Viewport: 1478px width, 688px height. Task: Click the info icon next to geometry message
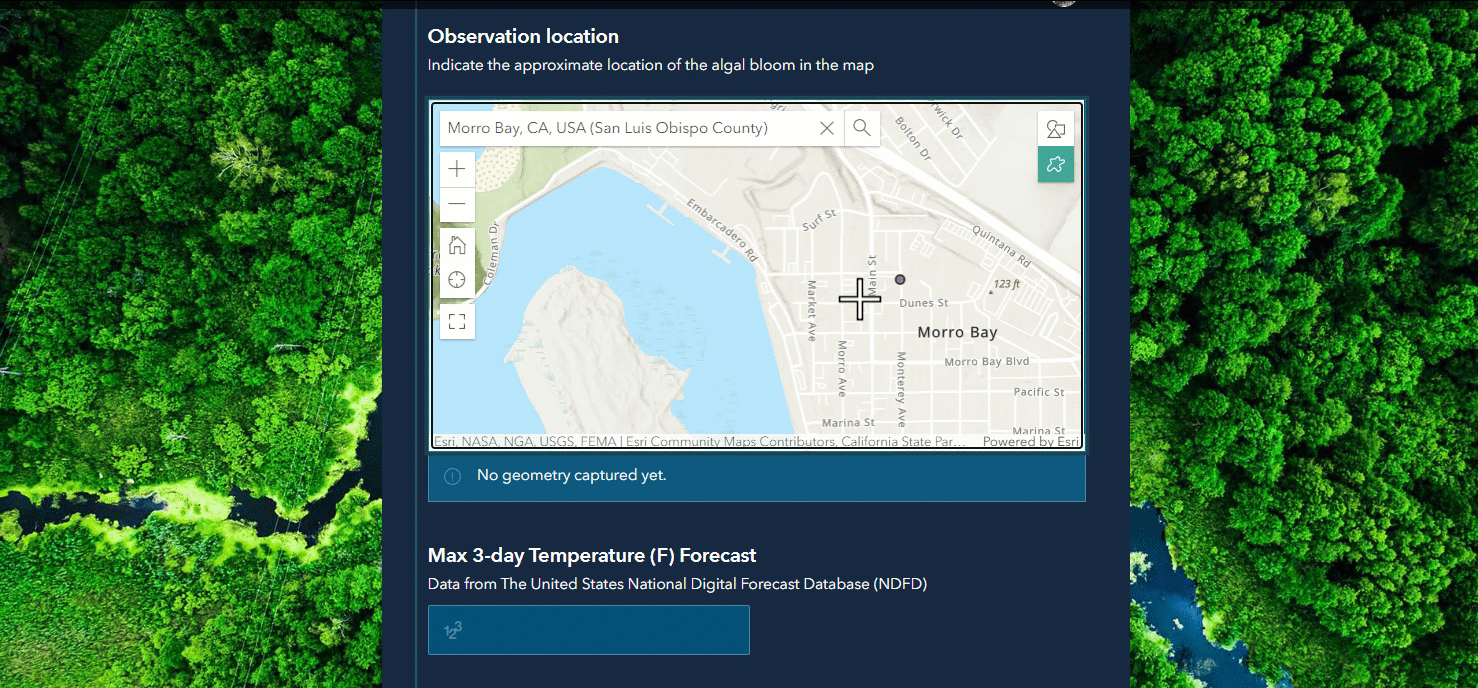coord(451,477)
